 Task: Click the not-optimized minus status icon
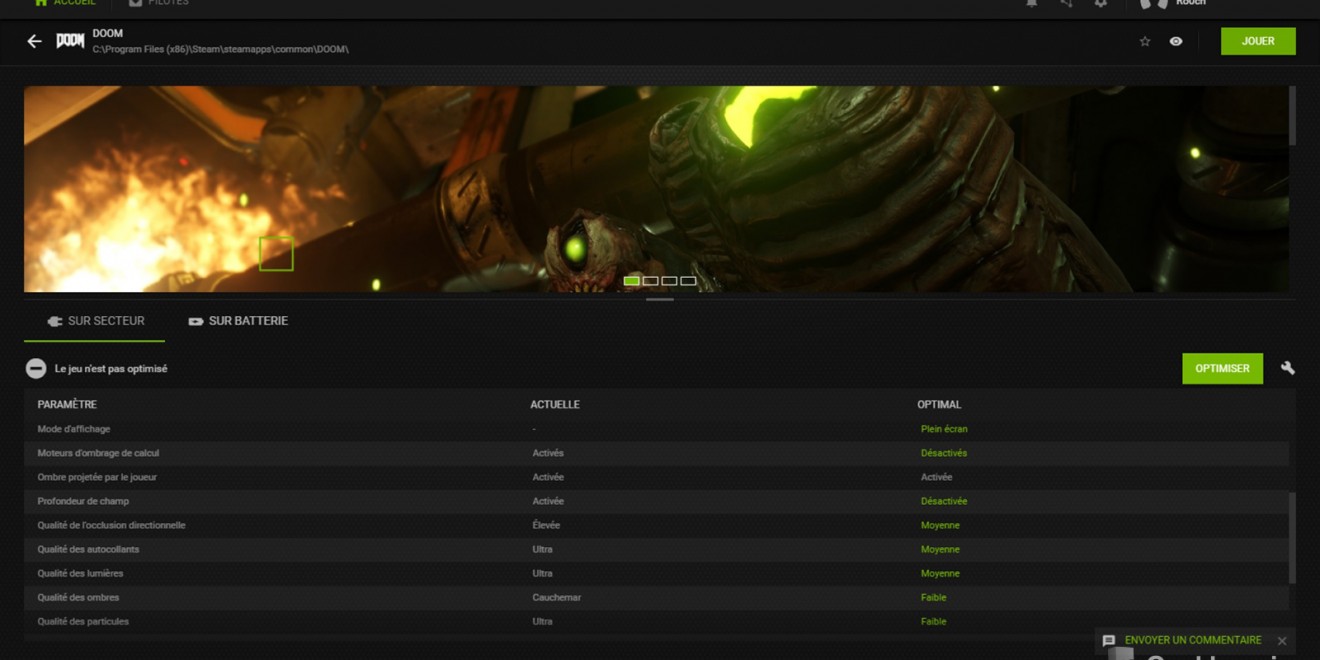pos(36,369)
